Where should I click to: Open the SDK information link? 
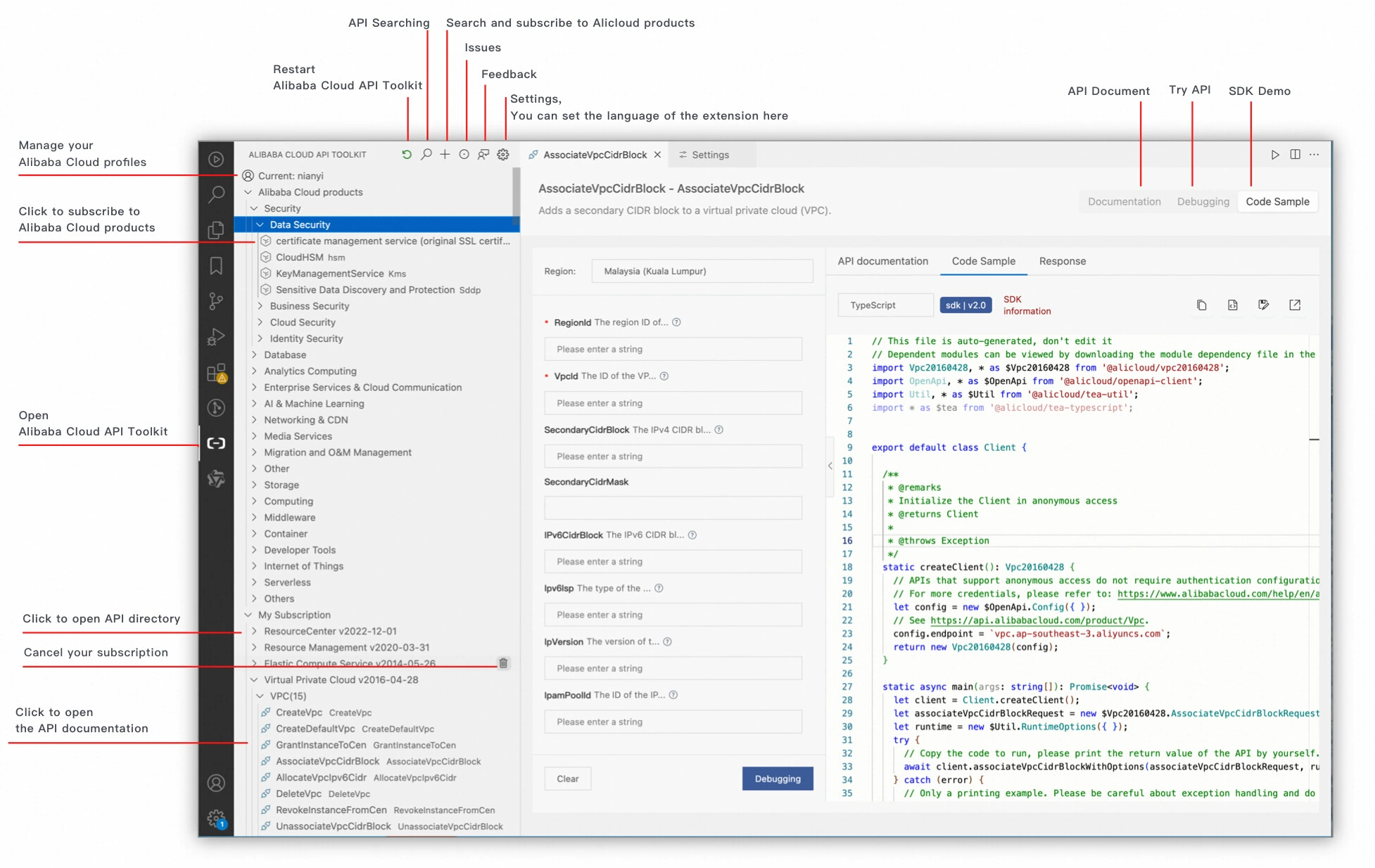click(1027, 305)
